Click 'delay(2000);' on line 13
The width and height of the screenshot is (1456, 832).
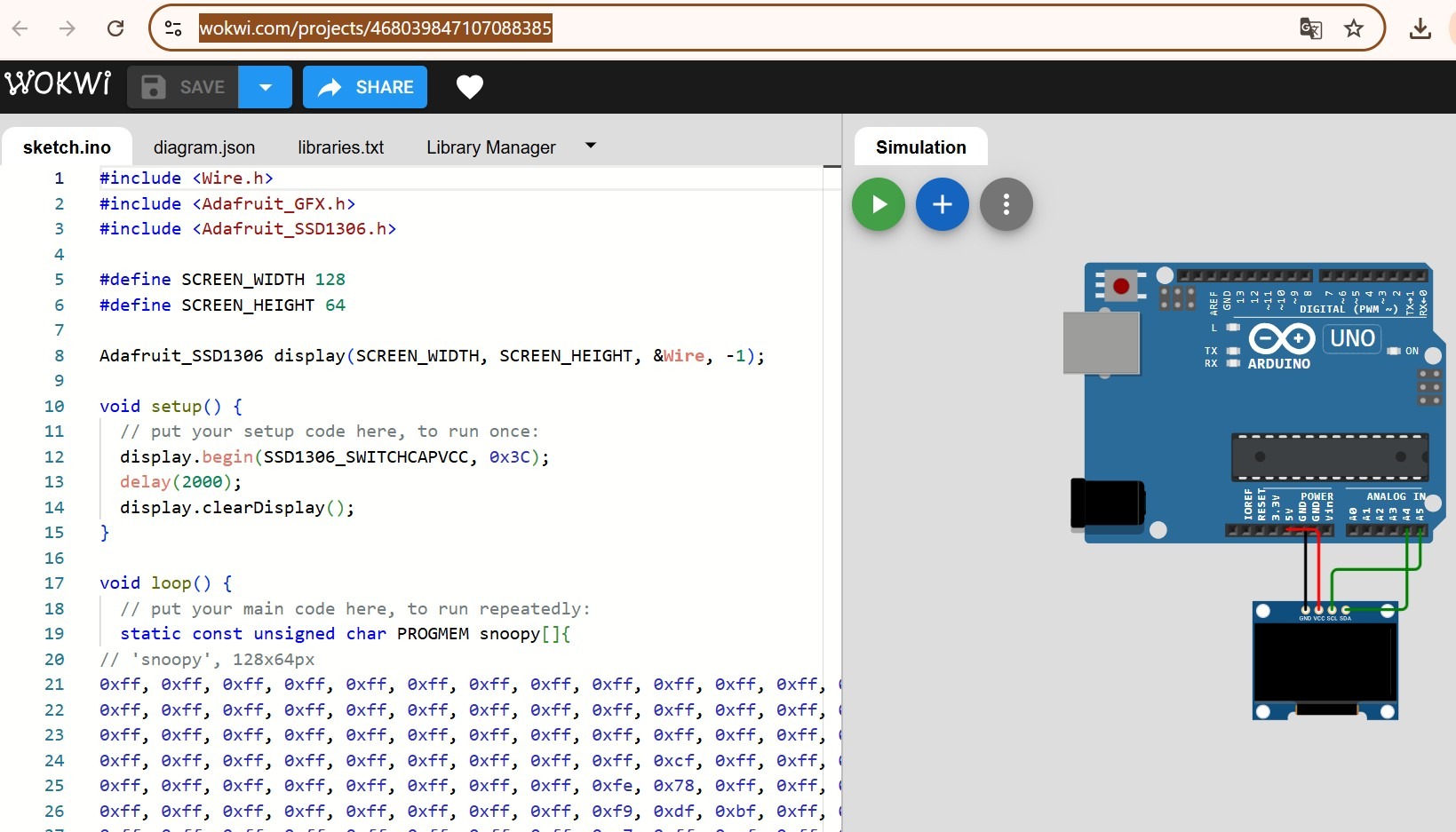181,482
